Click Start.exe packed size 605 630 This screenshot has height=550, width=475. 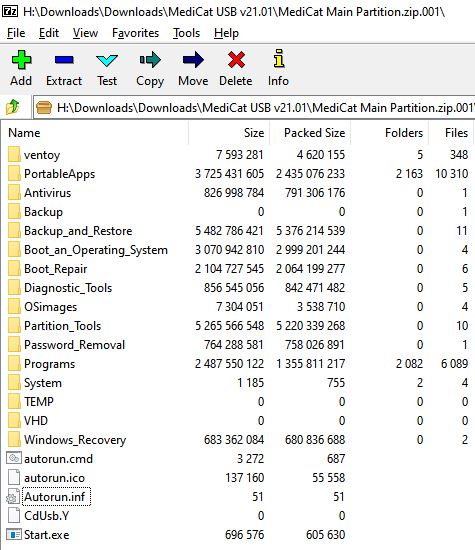[326, 535]
